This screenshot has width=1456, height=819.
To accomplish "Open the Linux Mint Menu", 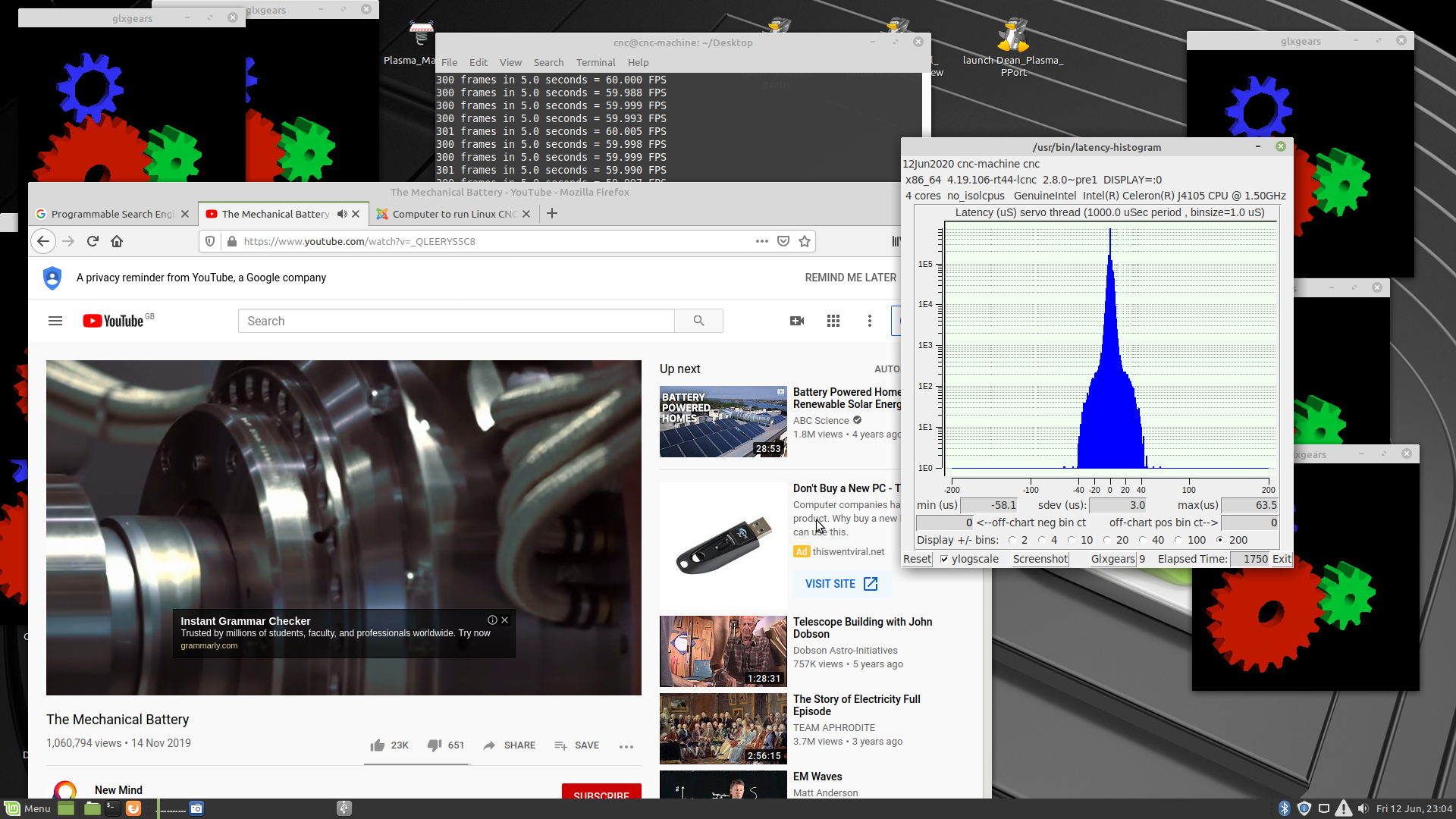I will click(27, 808).
